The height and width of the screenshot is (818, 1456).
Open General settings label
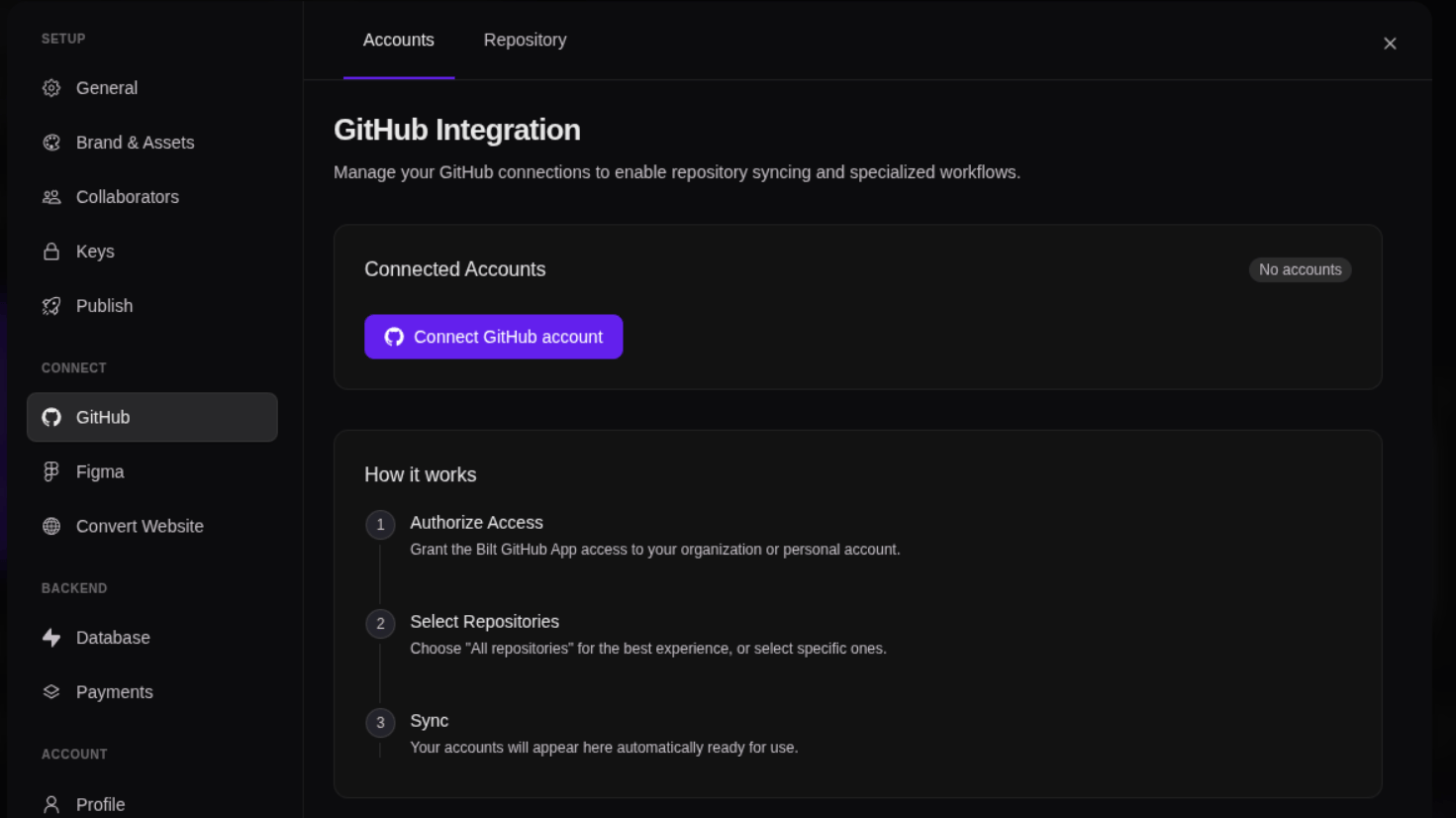107,88
